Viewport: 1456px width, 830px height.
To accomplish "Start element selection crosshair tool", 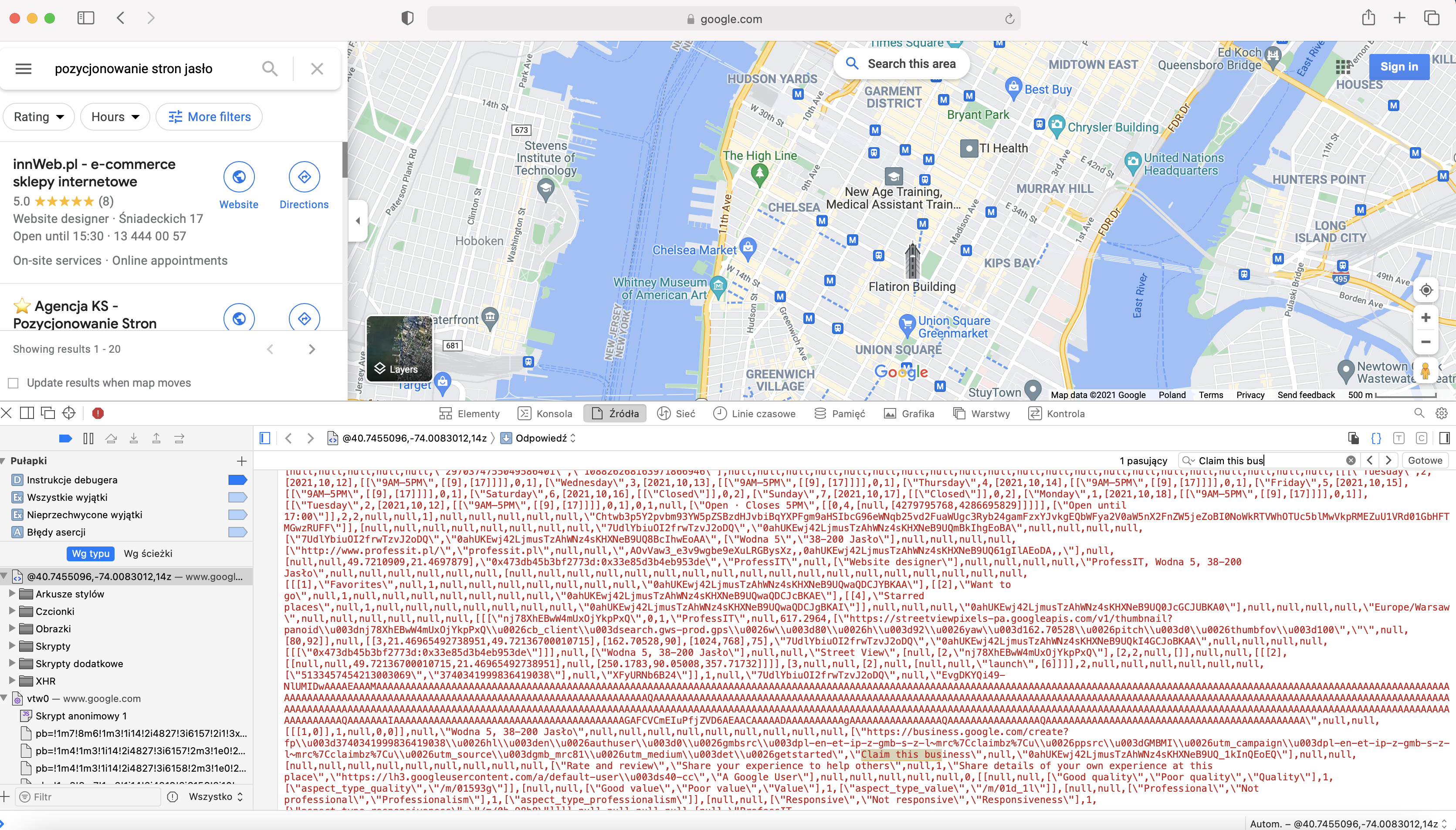I will 69,413.
